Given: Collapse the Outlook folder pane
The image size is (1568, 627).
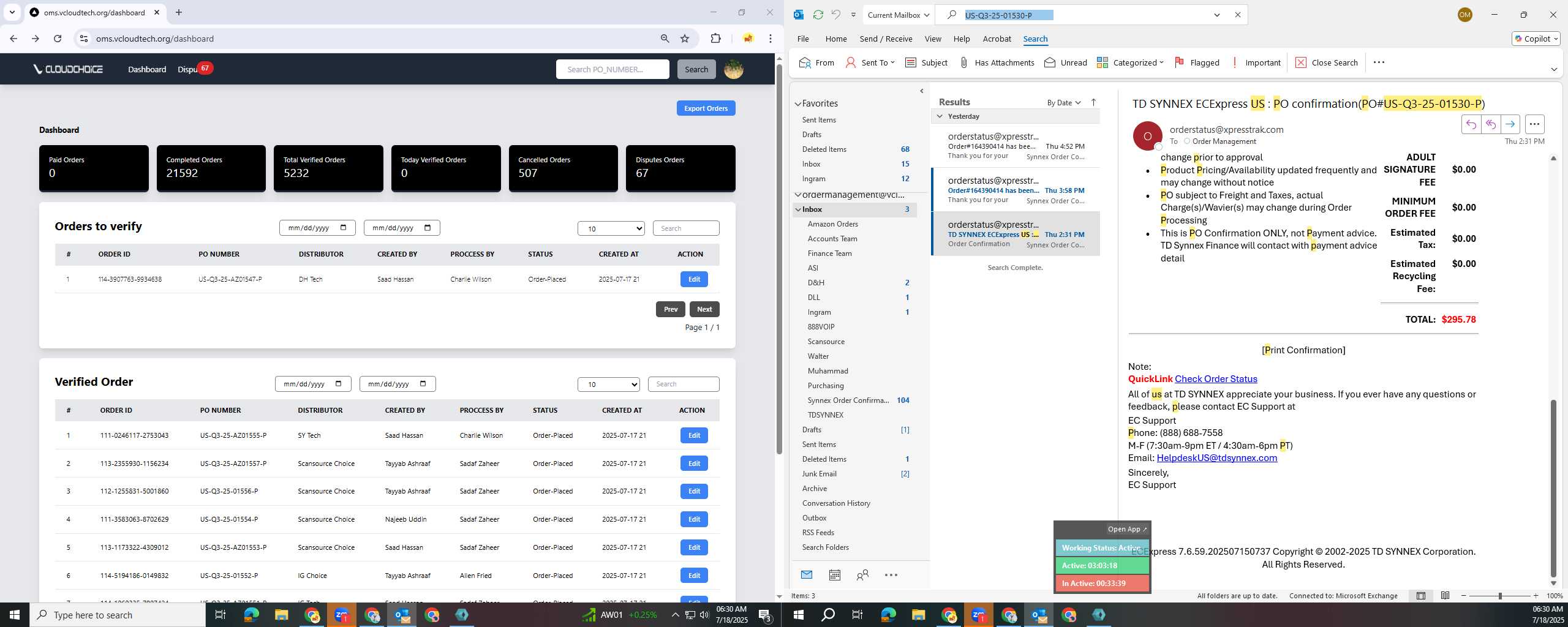Looking at the screenshot, I should click(x=922, y=91).
